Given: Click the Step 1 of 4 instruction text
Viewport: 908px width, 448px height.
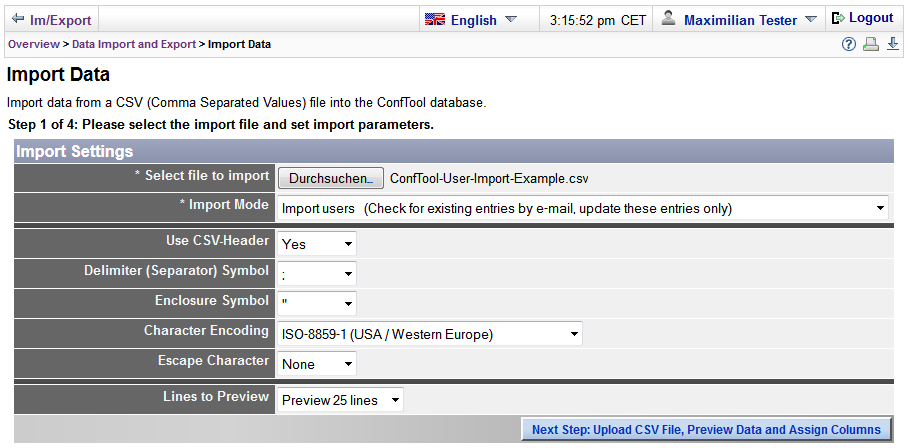Looking at the screenshot, I should pyautogui.click(x=221, y=124).
